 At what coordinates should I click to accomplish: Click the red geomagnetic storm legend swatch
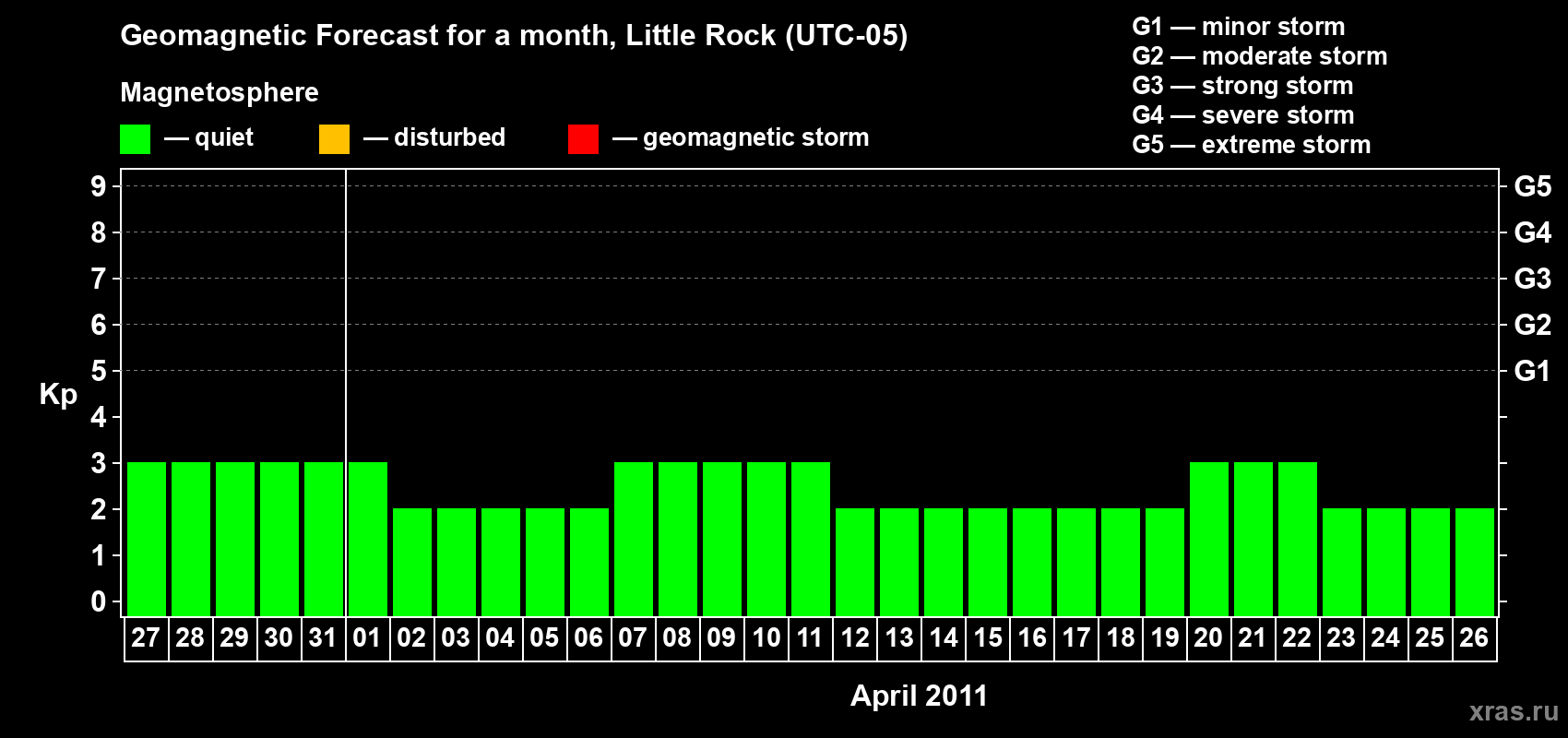point(583,139)
